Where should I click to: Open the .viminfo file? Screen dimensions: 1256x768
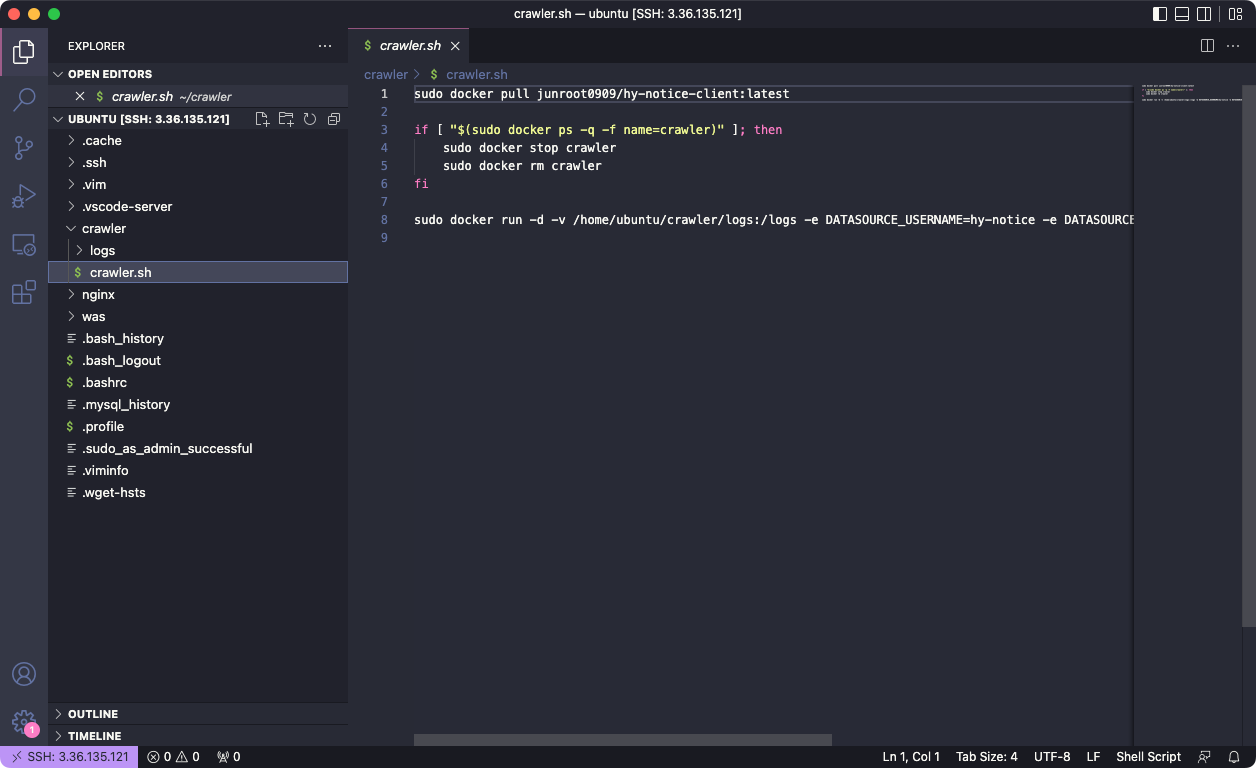[198, 471]
